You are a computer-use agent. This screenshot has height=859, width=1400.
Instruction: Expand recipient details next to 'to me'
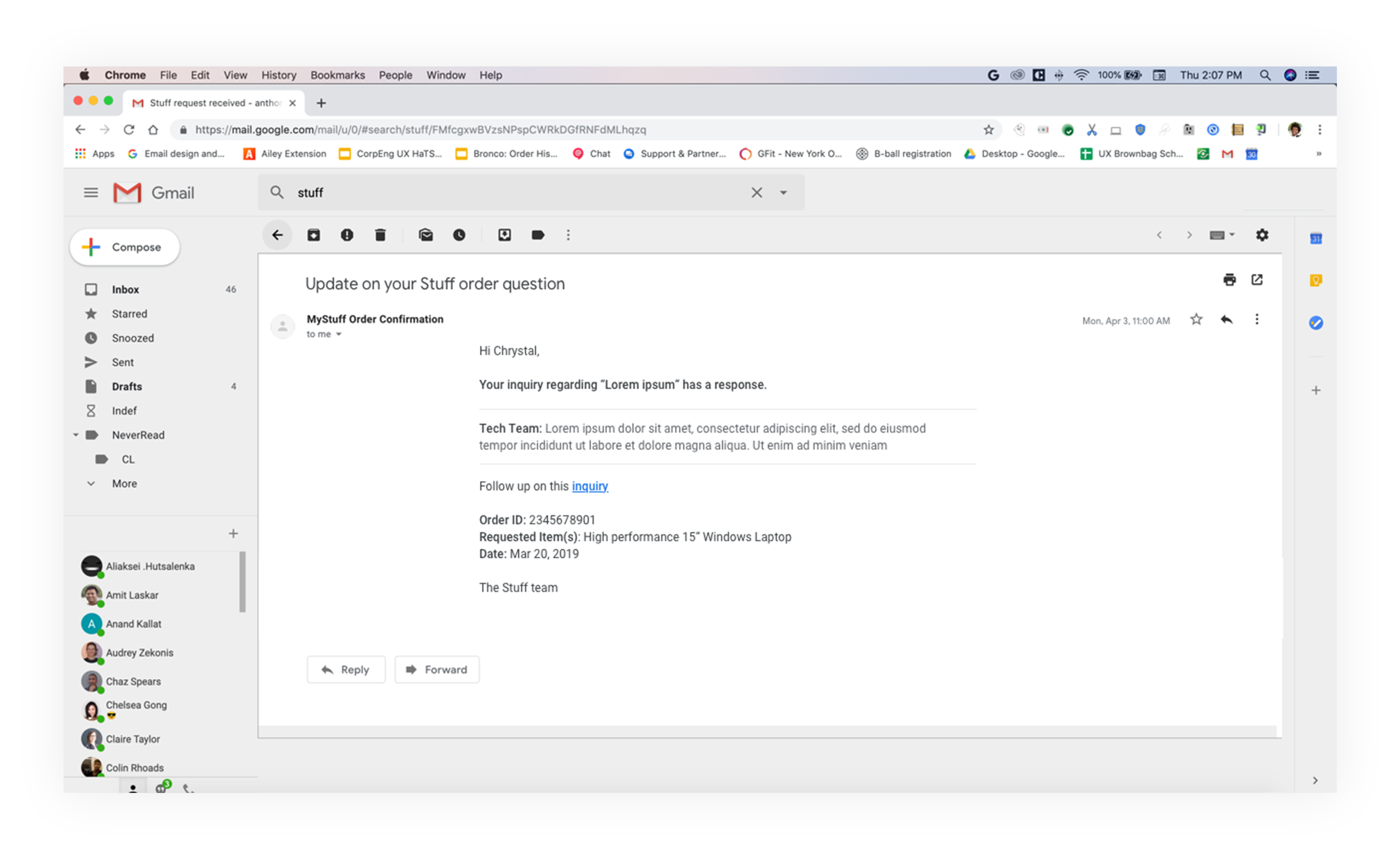339,335
